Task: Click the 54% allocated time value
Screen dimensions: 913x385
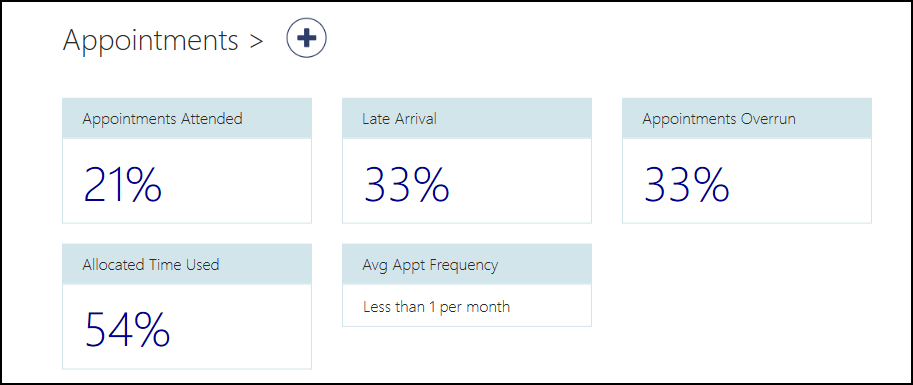Action: pos(127,329)
